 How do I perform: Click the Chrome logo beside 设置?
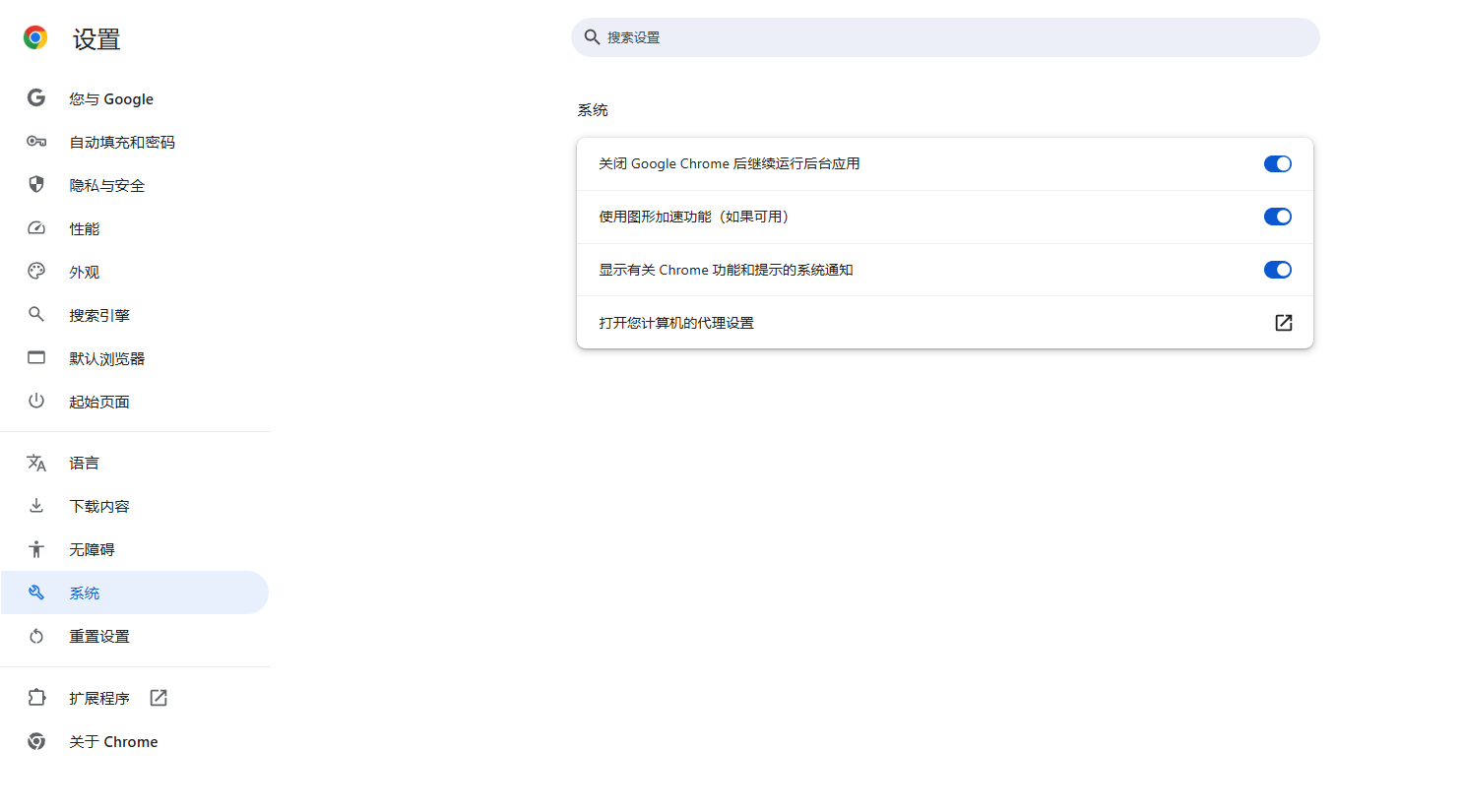tap(35, 38)
